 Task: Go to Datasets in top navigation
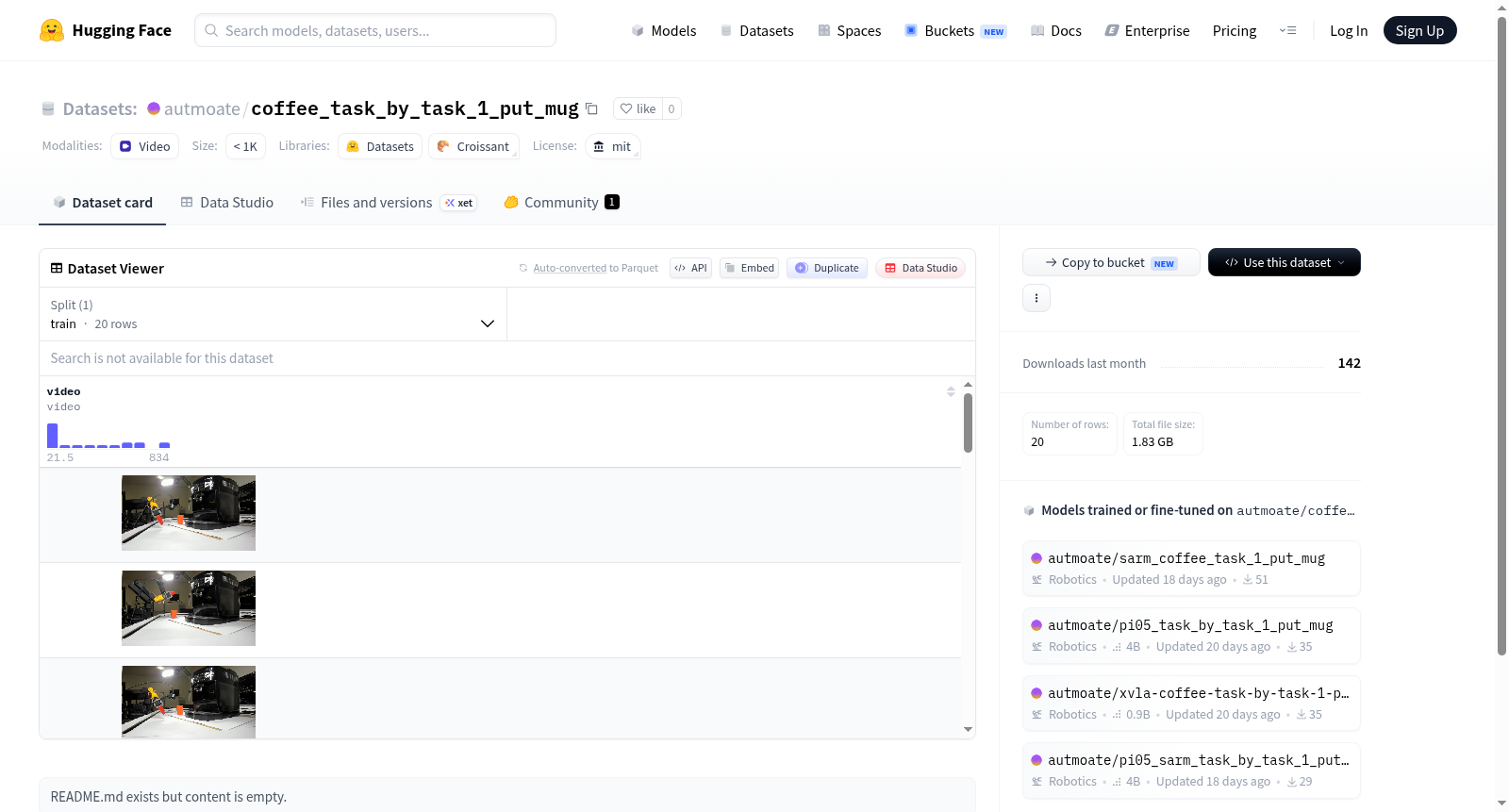click(x=756, y=30)
